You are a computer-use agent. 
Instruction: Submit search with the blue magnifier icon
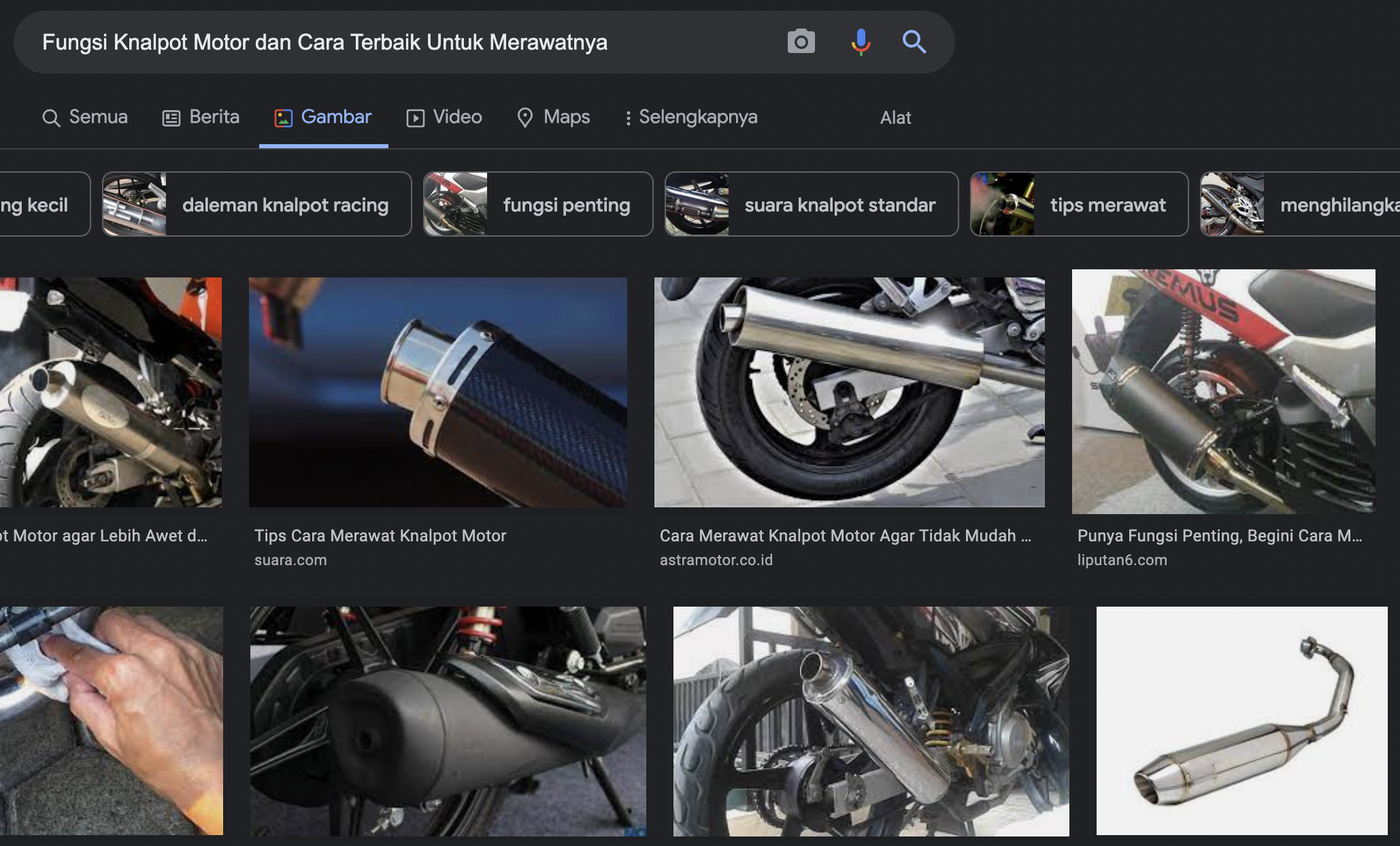tap(914, 42)
